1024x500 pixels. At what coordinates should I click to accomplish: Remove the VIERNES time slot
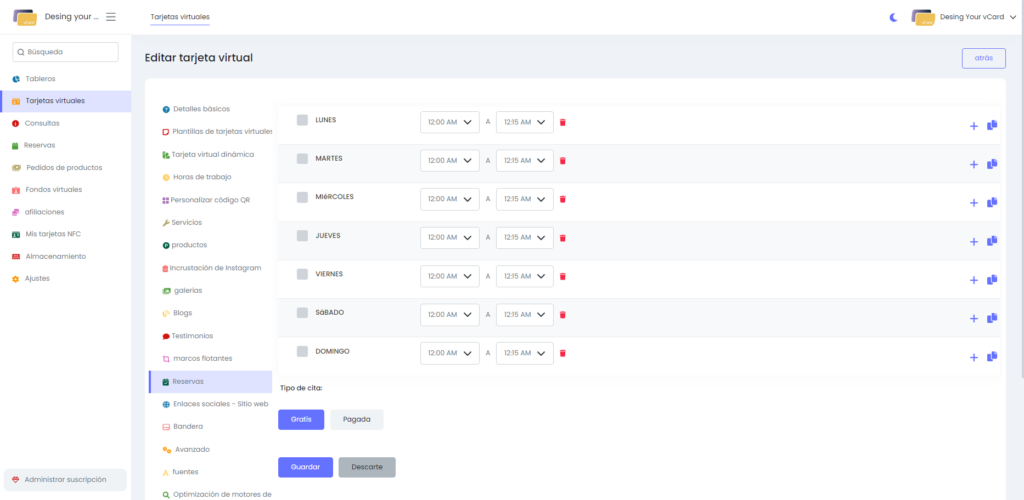pyautogui.click(x=562, y=276)
